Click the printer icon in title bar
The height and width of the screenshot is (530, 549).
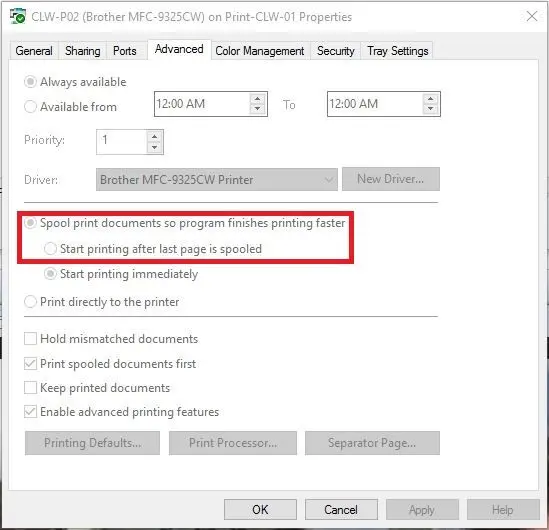(x=18, y=16)
